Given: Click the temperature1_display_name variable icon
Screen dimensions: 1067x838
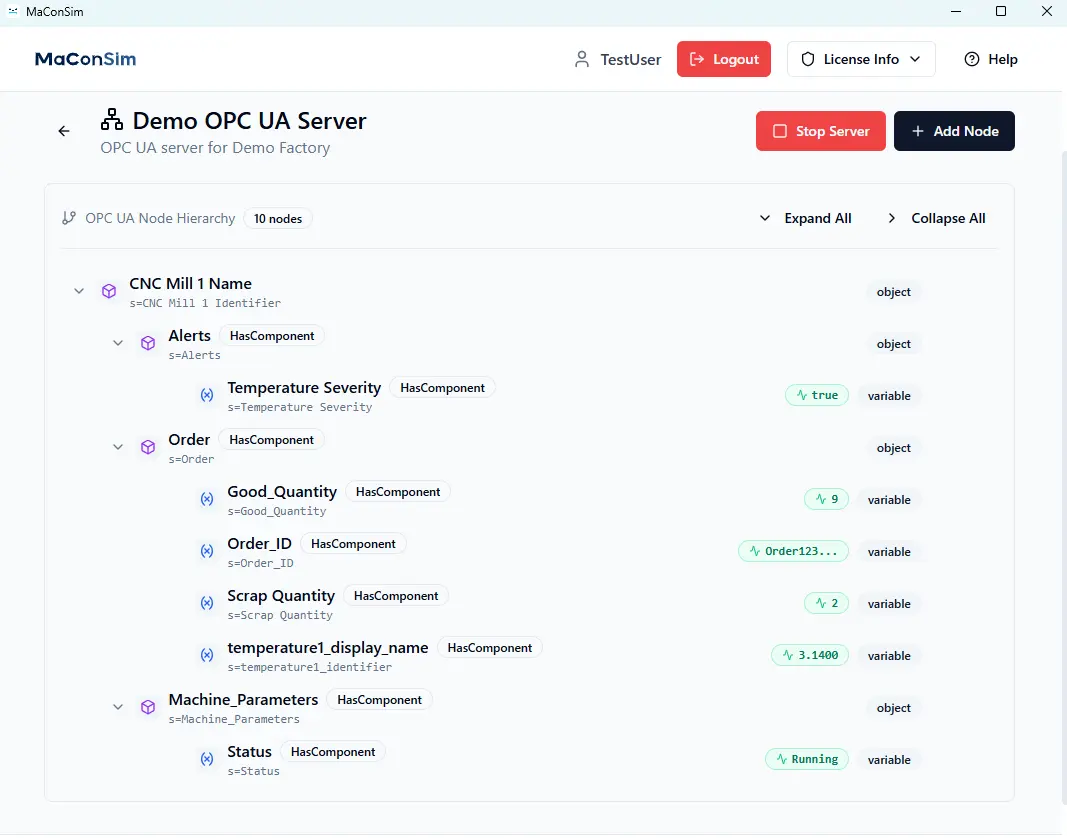Looking at the screenshot, I should [x=207, y=655].
